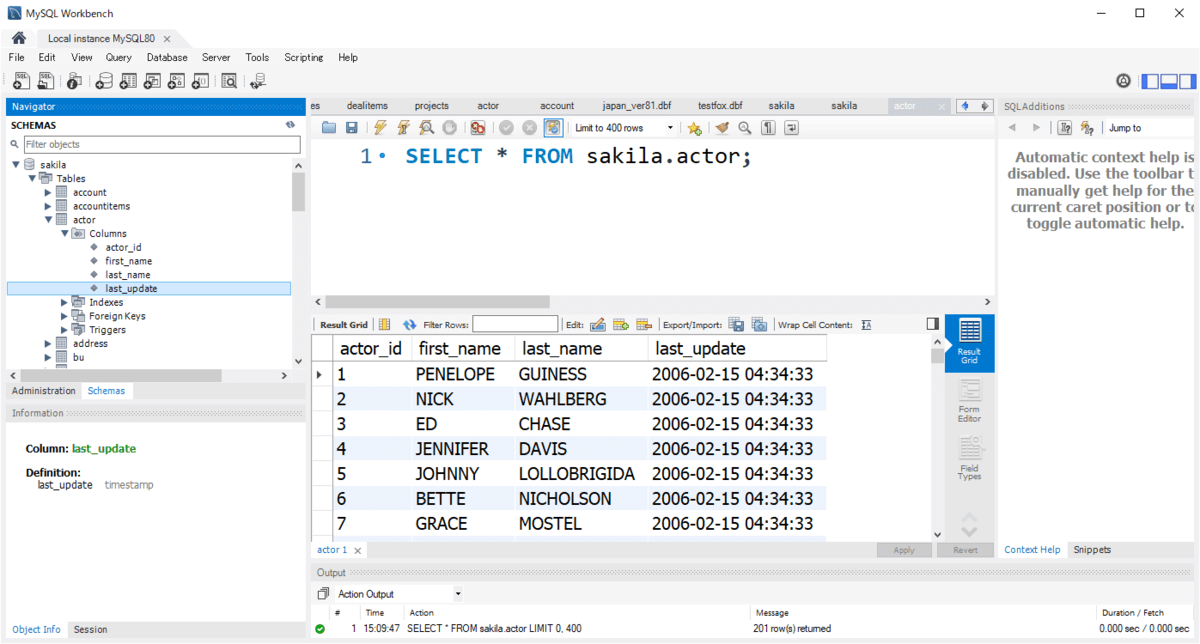Click the Beautify query broom icon

pos(721,128)
